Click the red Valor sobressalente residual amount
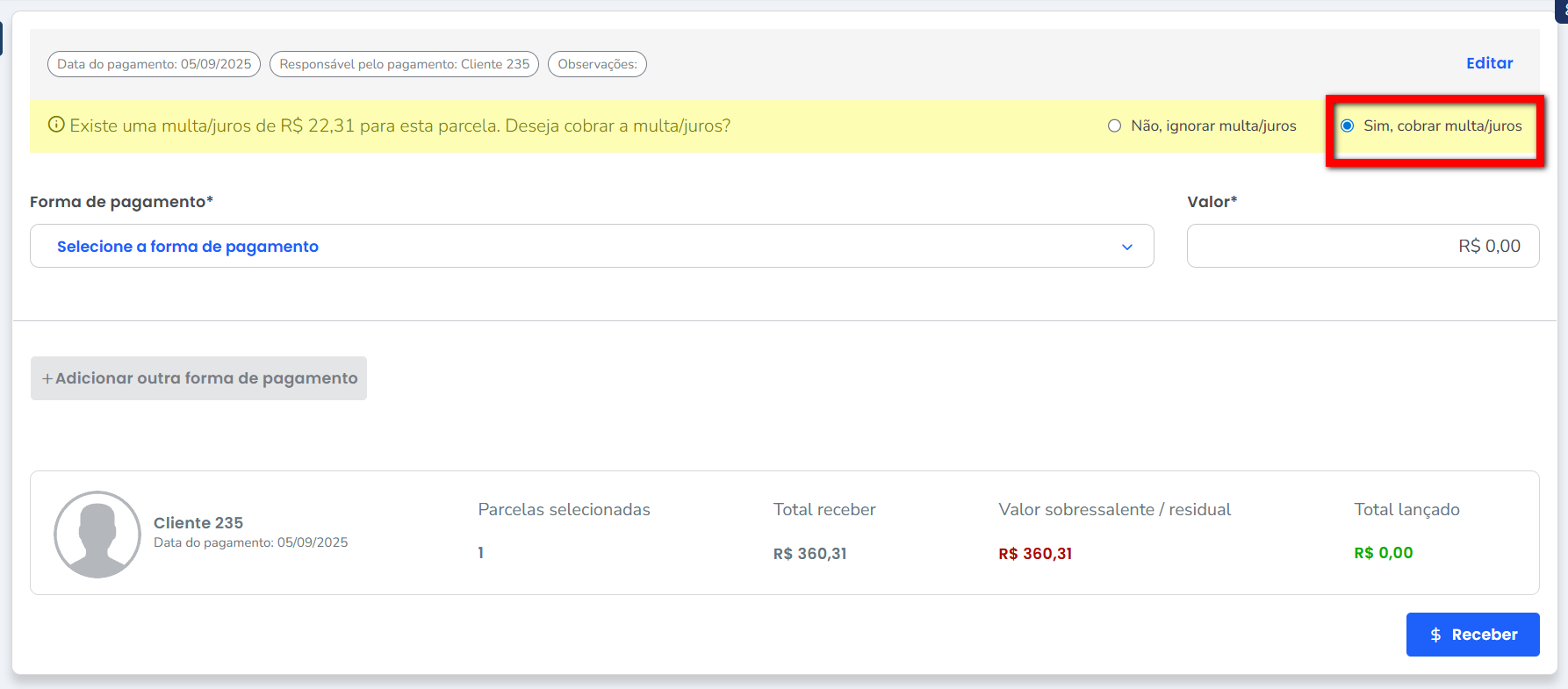1568x689 pixels. (1035, 554)
